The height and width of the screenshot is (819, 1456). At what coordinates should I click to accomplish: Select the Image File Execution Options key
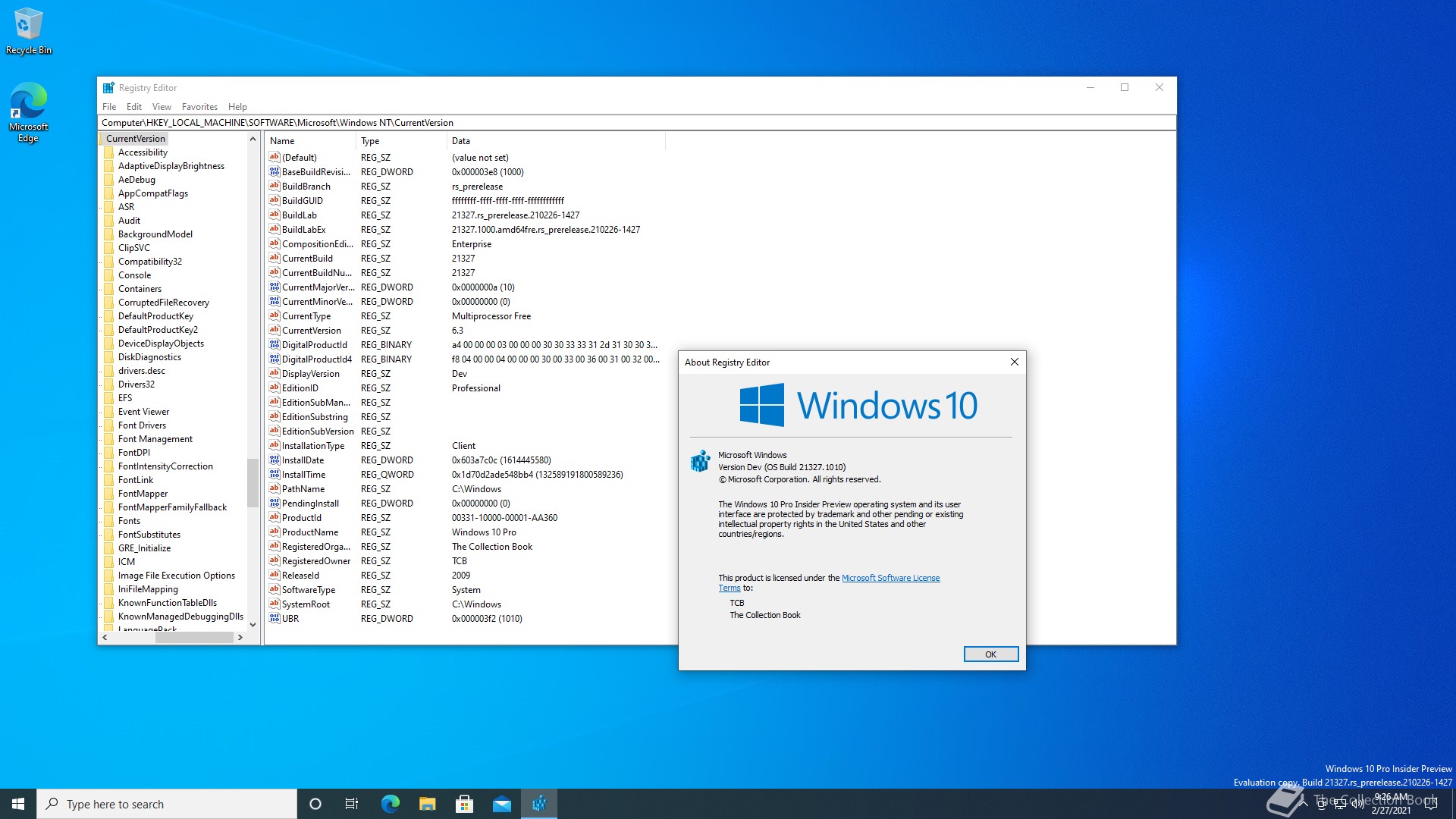(x=177, y=576)
